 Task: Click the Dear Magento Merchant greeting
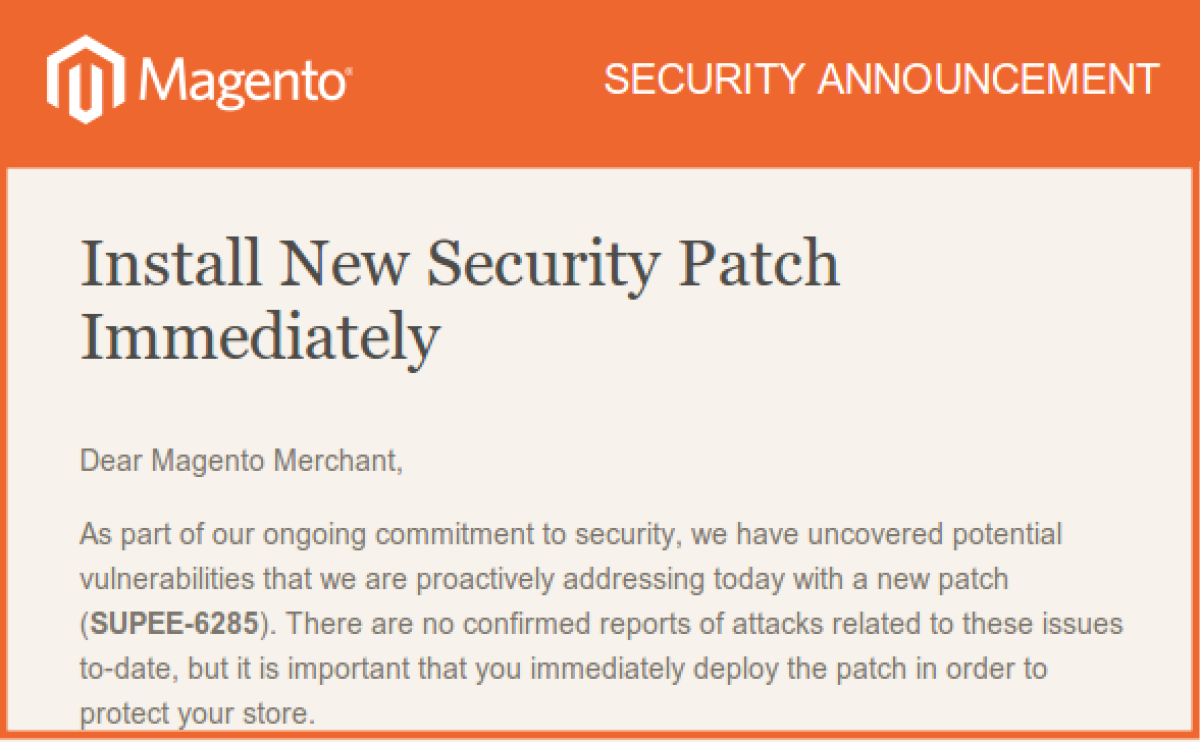[x=240, y=461]
